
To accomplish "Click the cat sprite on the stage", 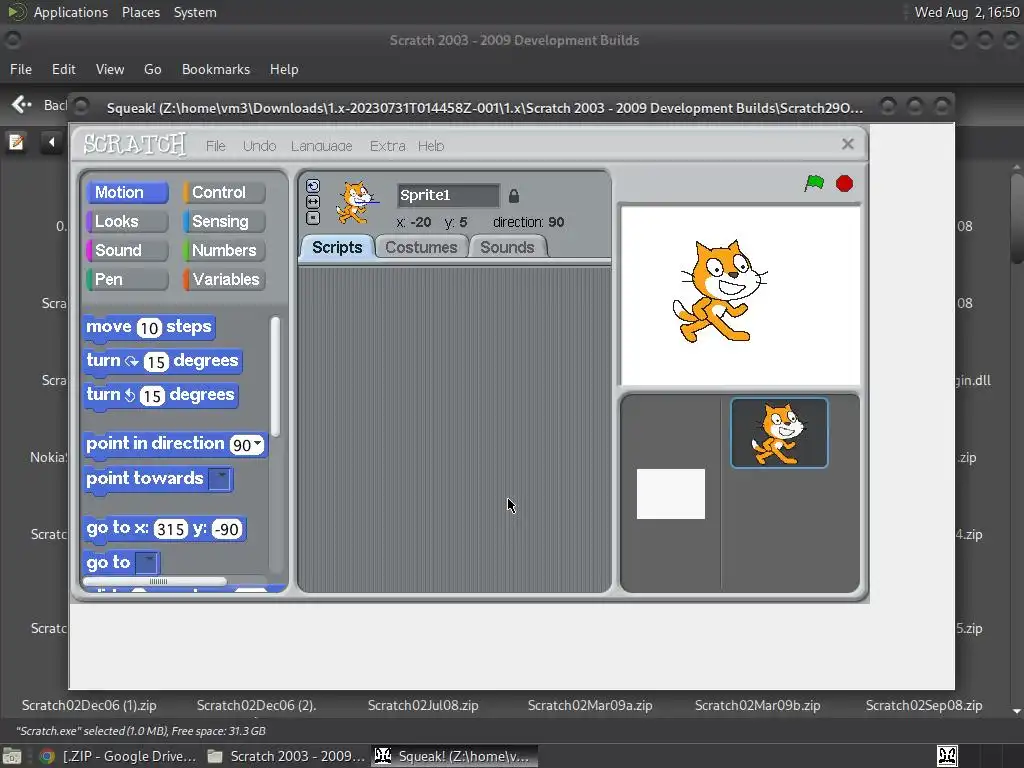I will pos(720,291).
